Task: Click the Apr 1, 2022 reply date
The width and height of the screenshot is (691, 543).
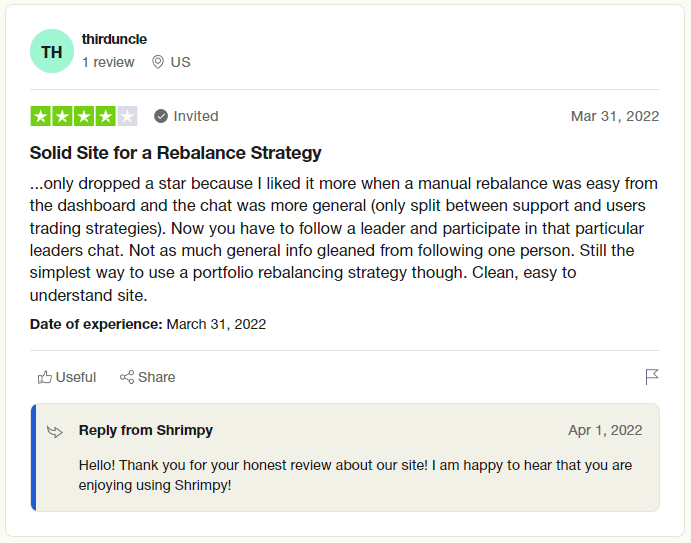Action: 605,430
